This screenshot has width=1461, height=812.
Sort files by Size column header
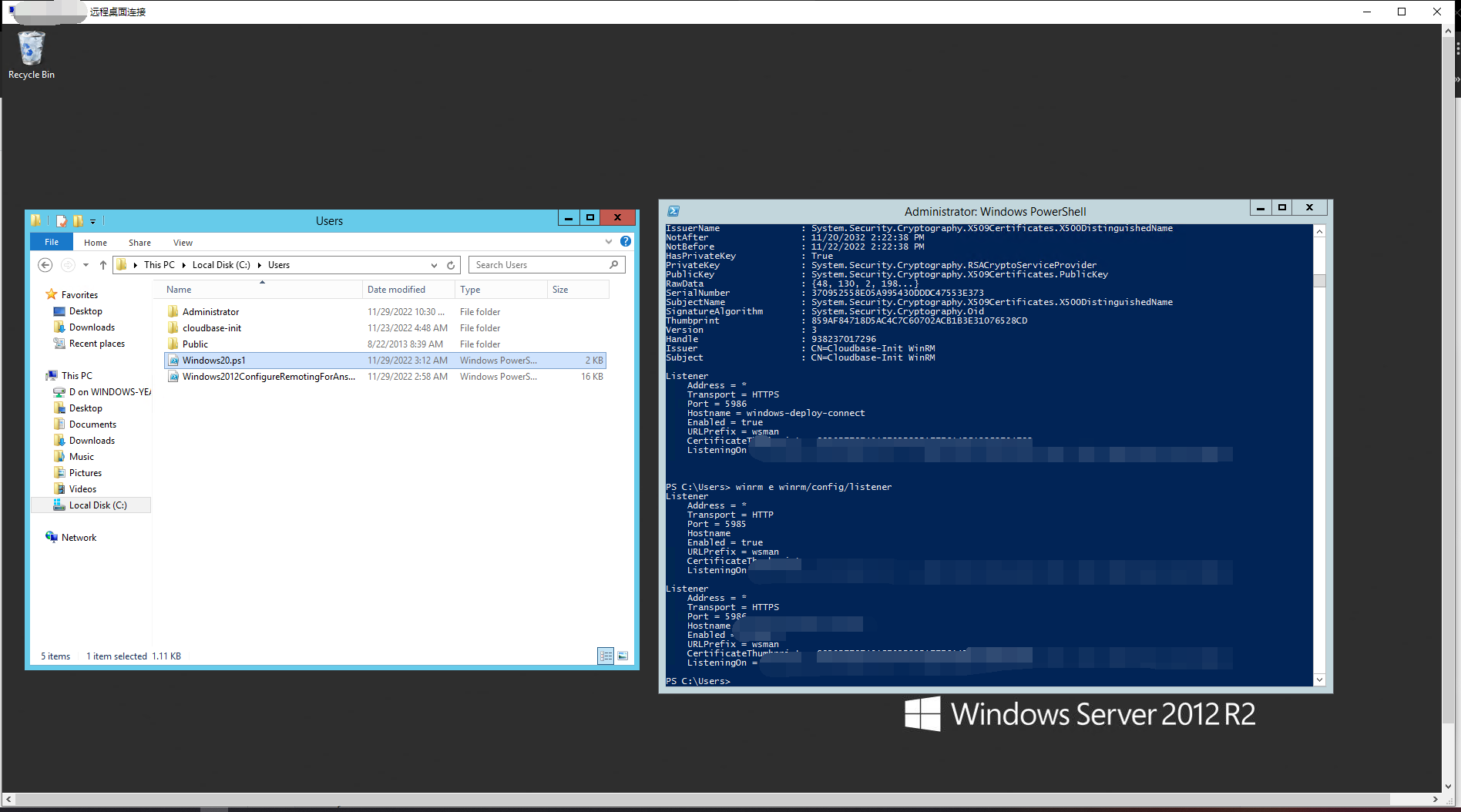pos(578,290)
